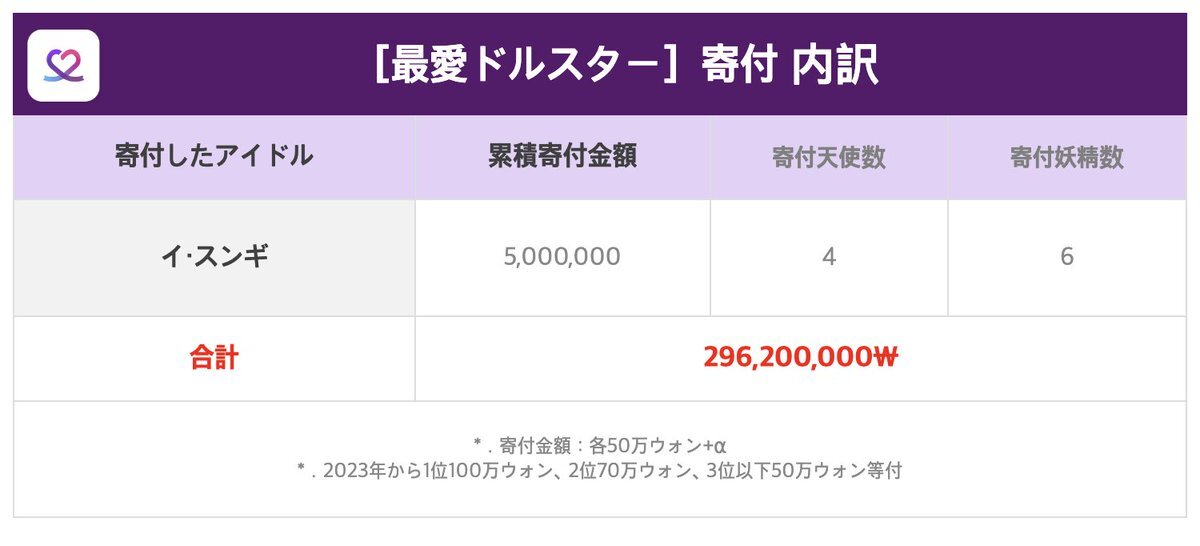Click the footnote starting with 2023年から

pos(599,471)
